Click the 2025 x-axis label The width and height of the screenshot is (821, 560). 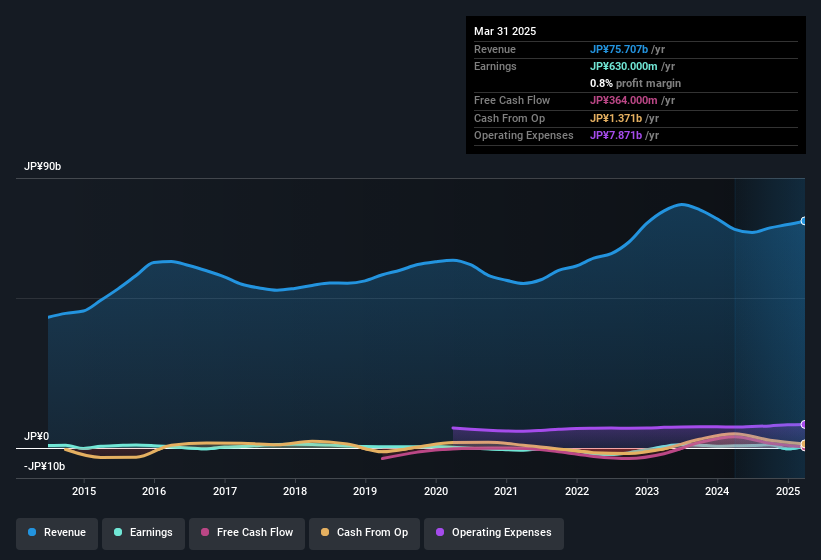[787, 491]
